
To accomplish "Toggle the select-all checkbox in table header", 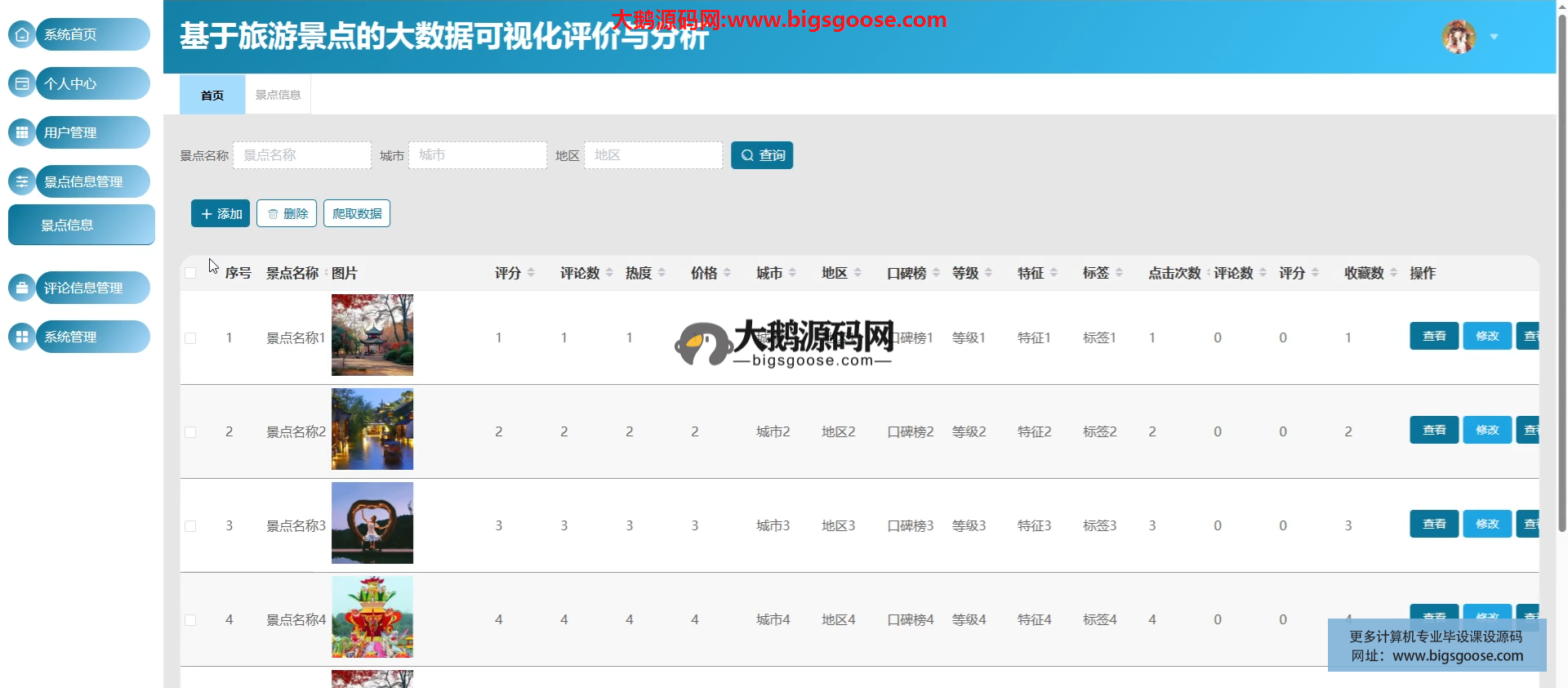I will [x=190, y=273].
